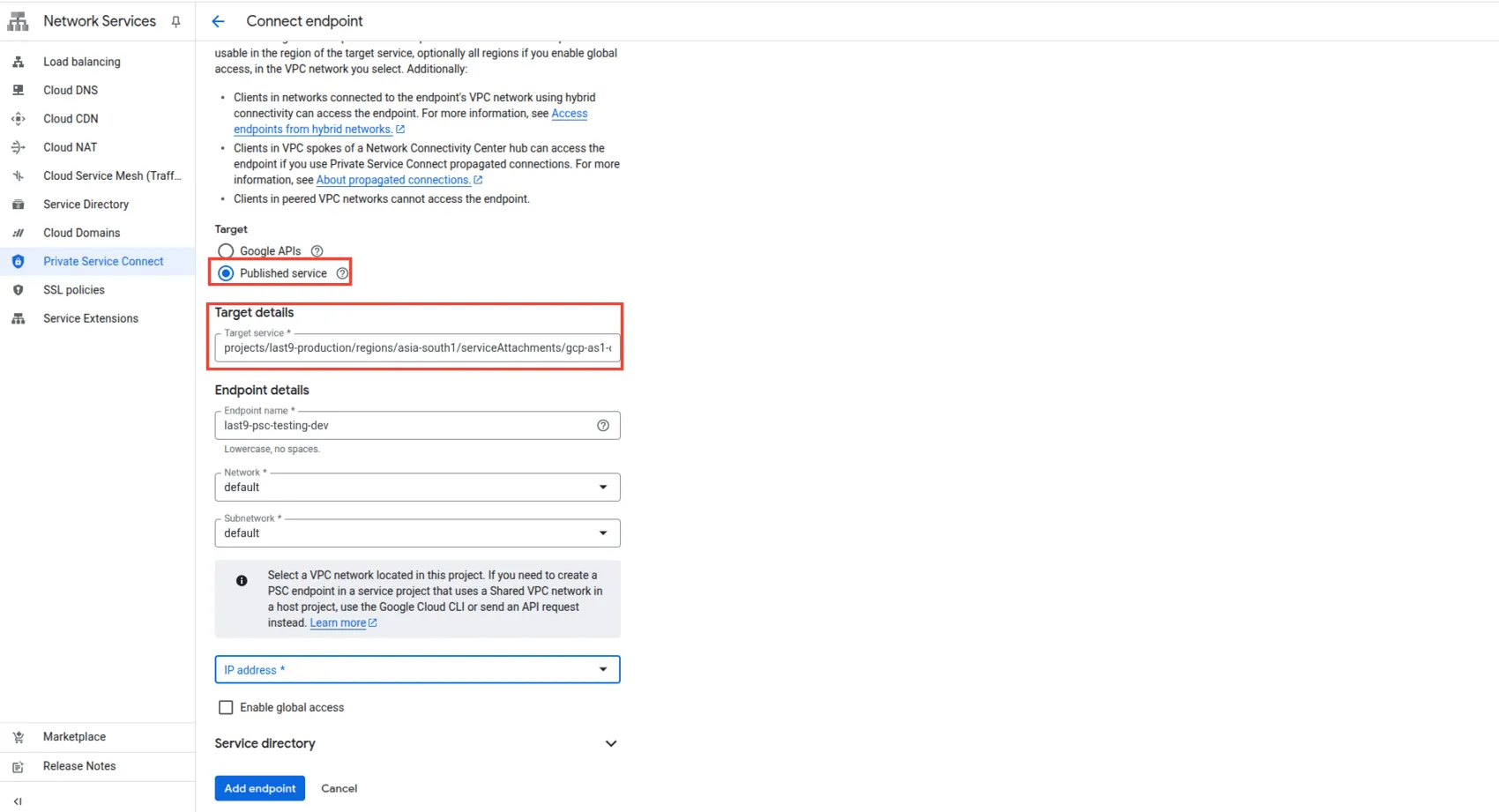Go to SSL policies in sidebar
1499x812 pixels.
[74, 290]
